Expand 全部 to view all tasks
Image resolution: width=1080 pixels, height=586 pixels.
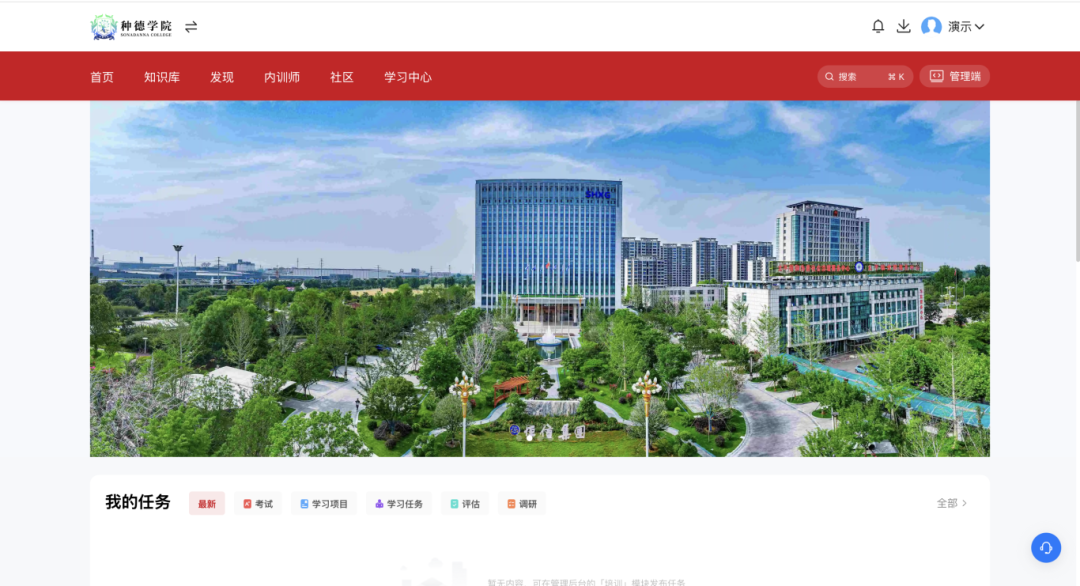[x=951, y=503]
